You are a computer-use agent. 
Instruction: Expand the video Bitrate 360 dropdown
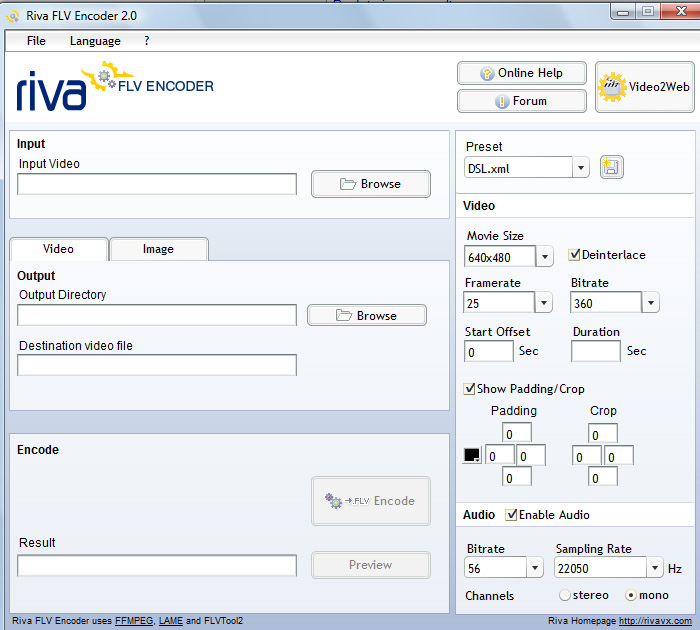pos(650,303)
